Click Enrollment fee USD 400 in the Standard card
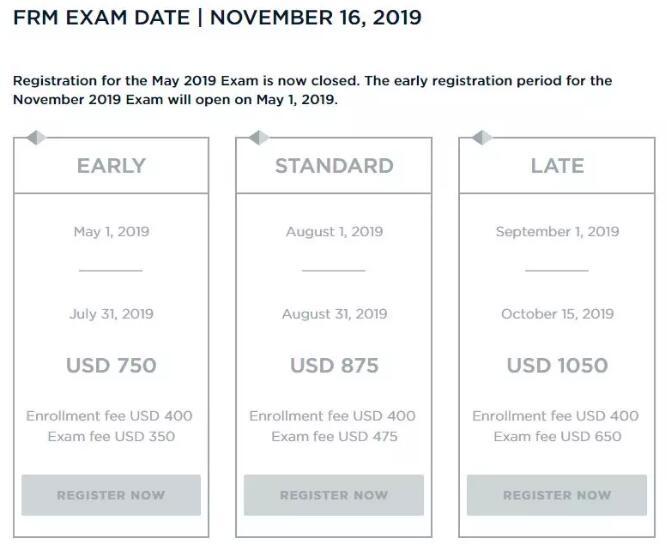The height and width of the screenshot is (545, 668). (x=334, y=416)
